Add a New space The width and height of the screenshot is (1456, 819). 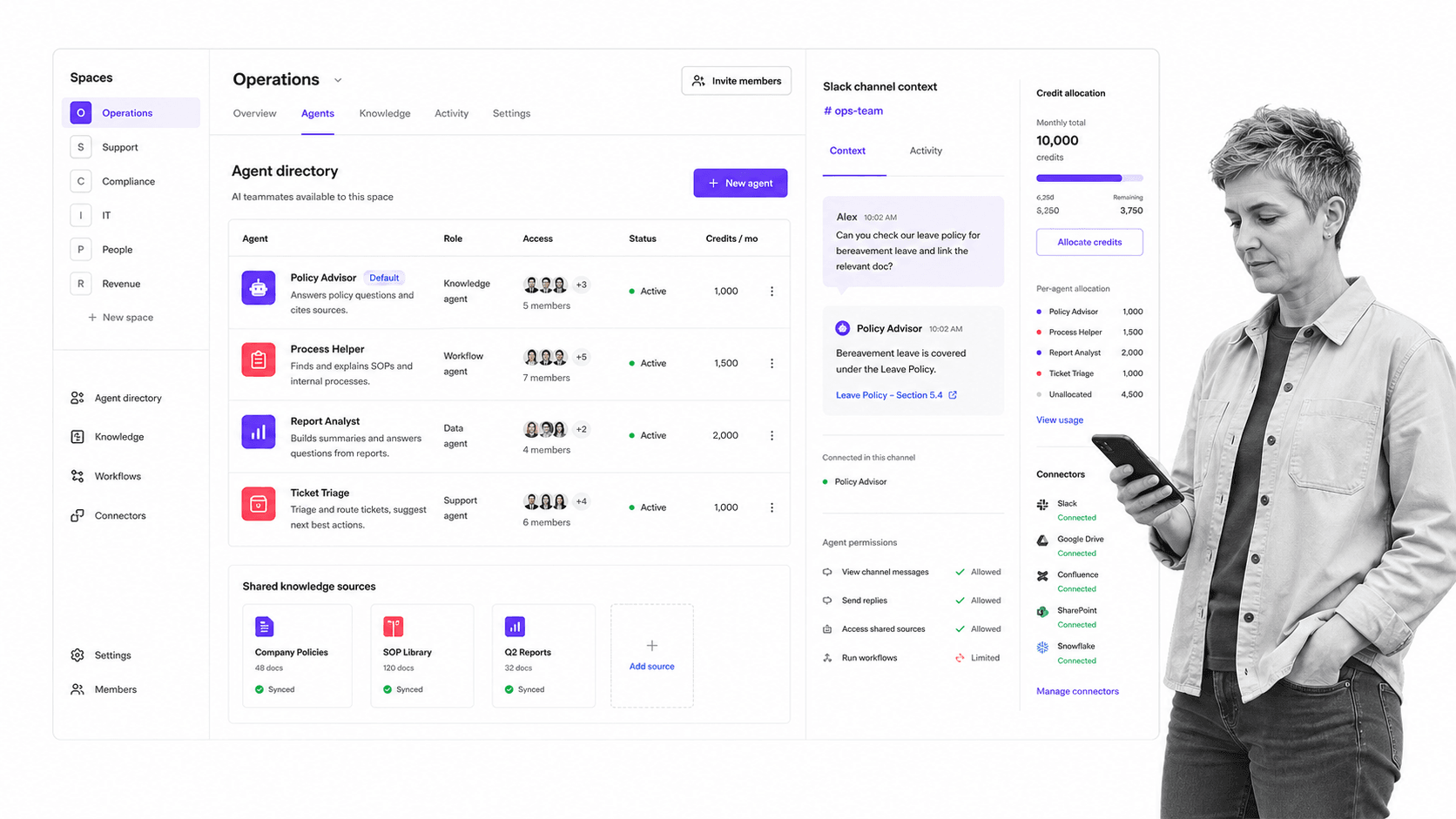coord(120,318)
